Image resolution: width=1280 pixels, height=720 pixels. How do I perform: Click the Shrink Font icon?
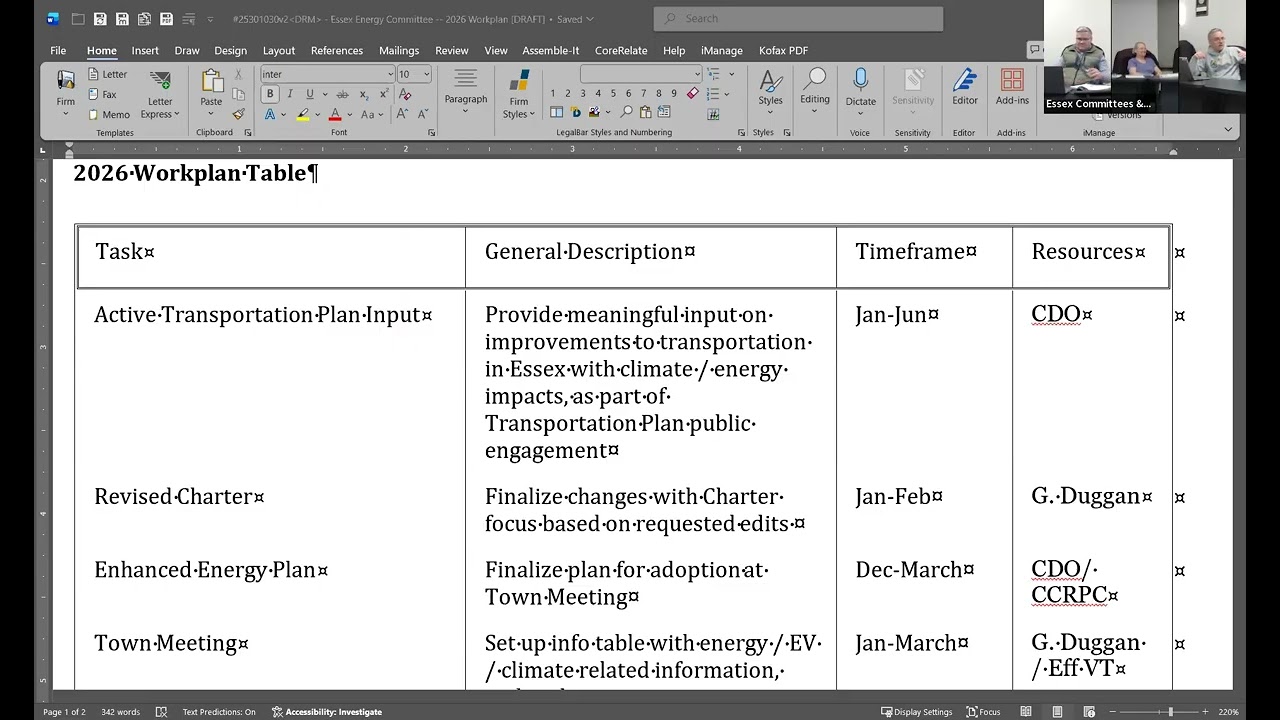(423, 114)
